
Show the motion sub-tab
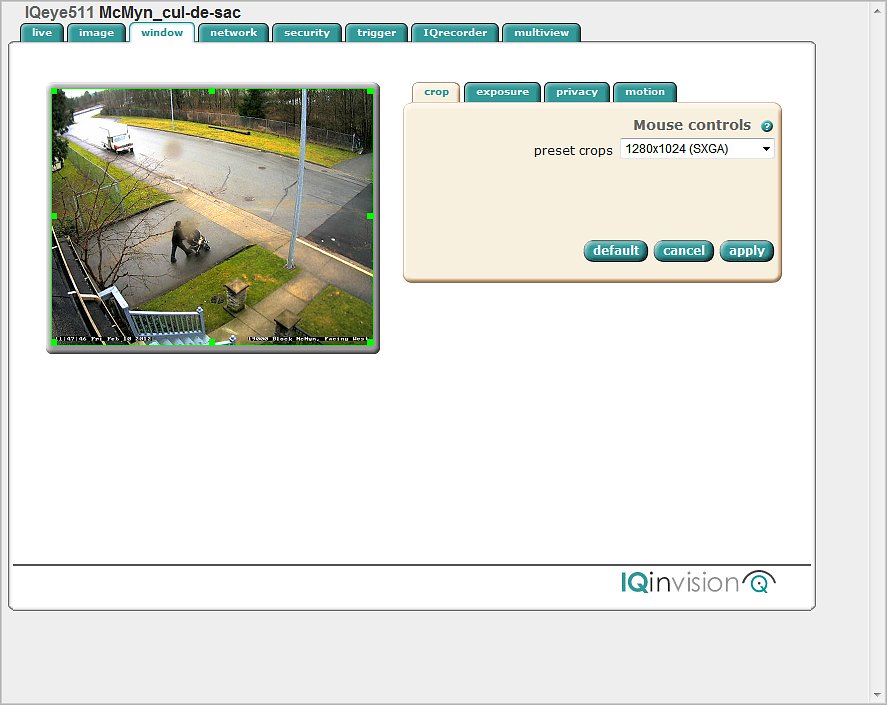coord(645,92)
